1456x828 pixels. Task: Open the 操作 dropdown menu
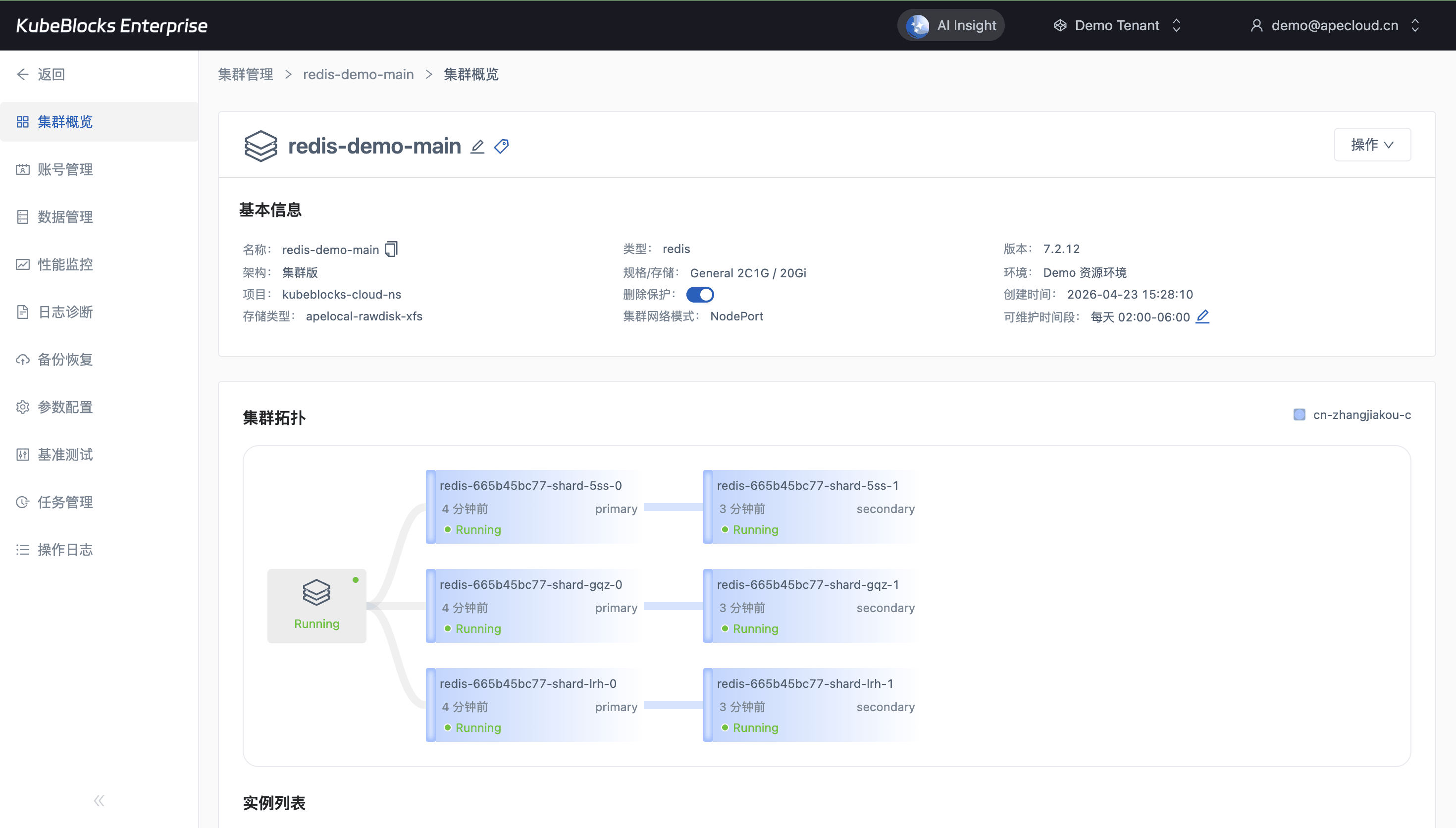[1372, 145]
